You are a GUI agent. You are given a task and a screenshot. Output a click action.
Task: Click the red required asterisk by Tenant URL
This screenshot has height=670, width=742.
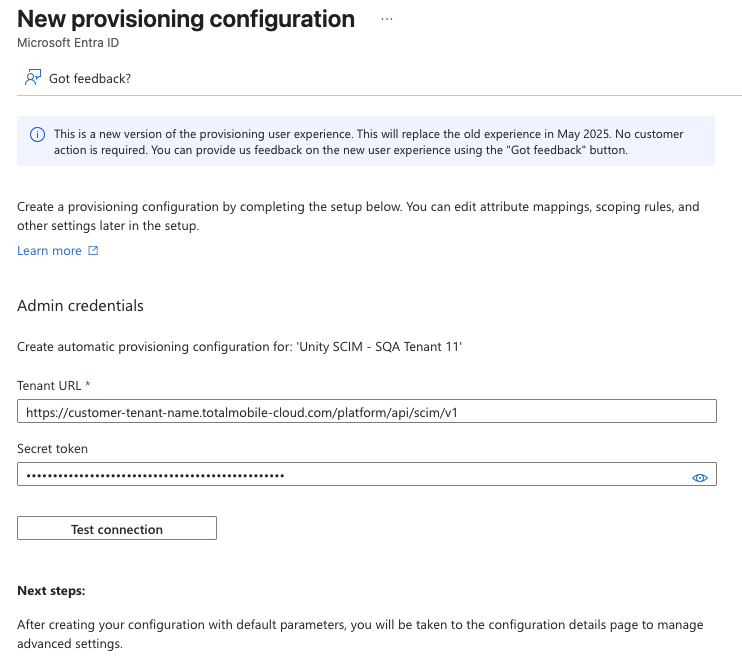[x=88, y=385]
